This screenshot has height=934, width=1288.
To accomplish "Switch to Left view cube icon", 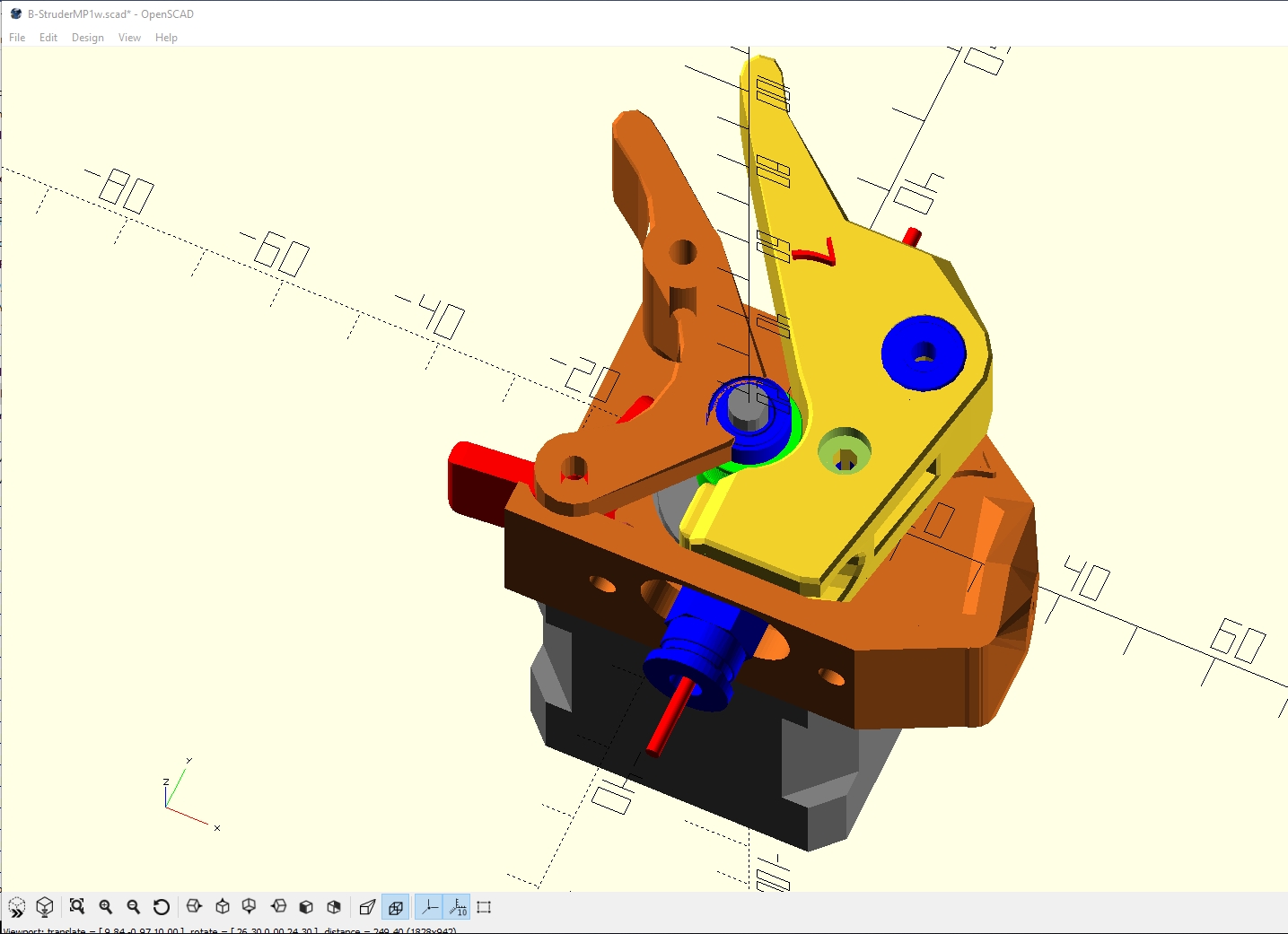I will tap(278, 907).
